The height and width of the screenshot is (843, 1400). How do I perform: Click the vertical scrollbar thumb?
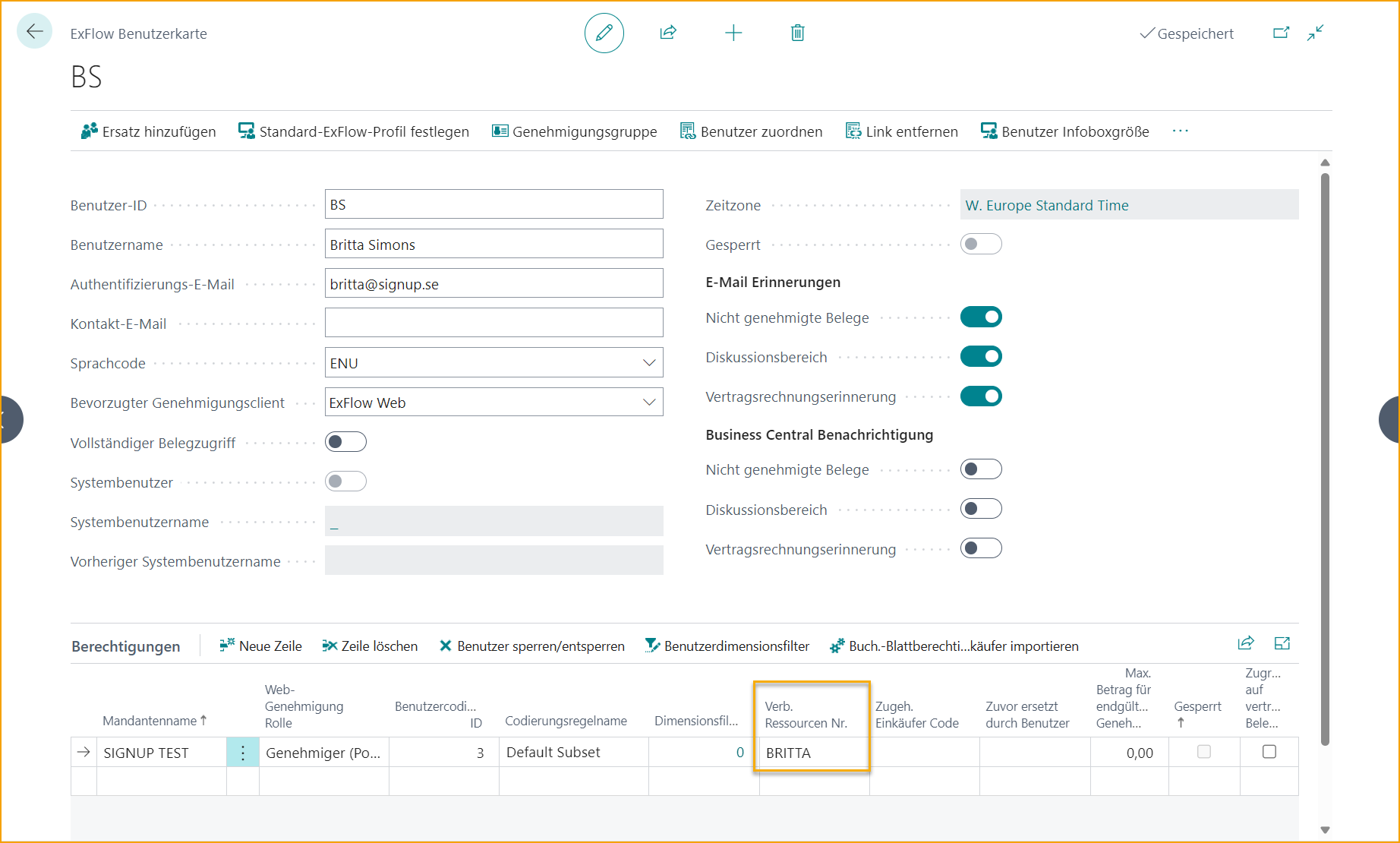point(1325,459)
